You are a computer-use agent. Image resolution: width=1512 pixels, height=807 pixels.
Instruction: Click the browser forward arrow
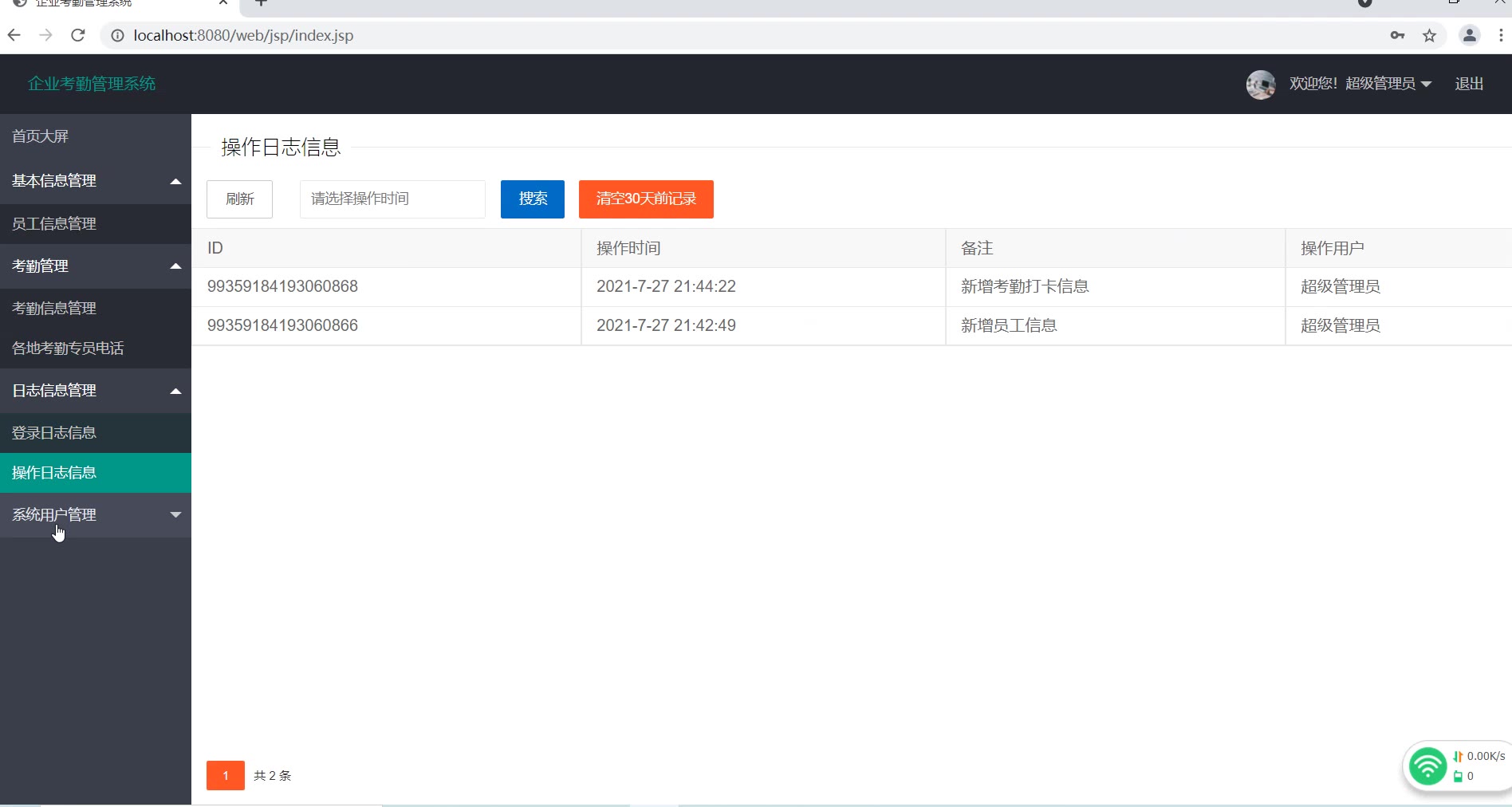click(x=45, y=35)
